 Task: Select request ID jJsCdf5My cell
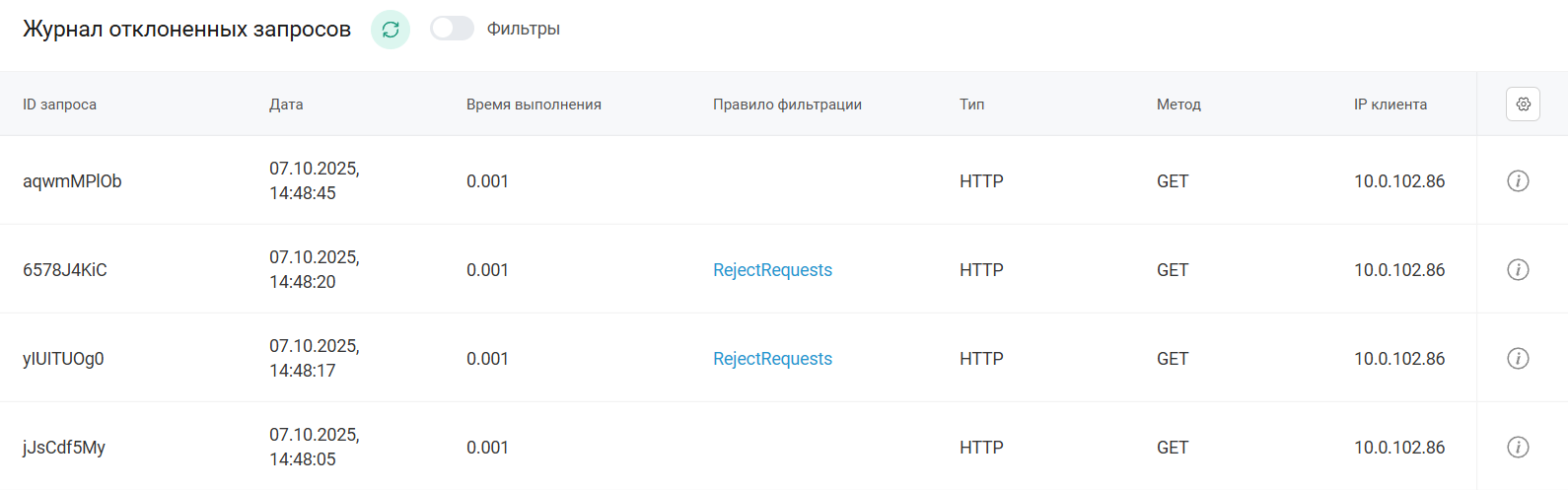64,448
